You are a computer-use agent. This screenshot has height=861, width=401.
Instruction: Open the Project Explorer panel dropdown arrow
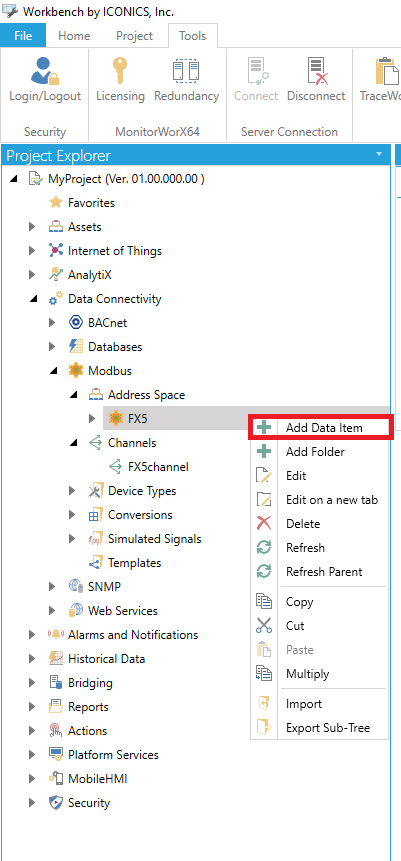[378, 154]
